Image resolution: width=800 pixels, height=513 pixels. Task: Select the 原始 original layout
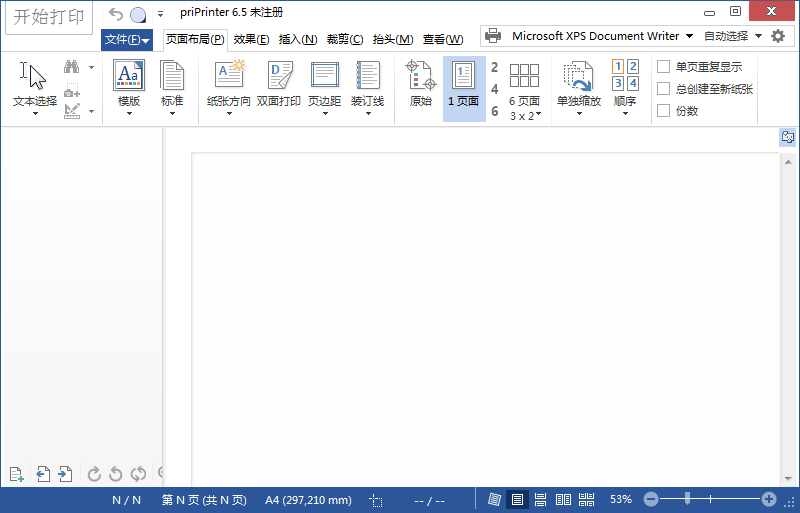(x=421, y=84)
